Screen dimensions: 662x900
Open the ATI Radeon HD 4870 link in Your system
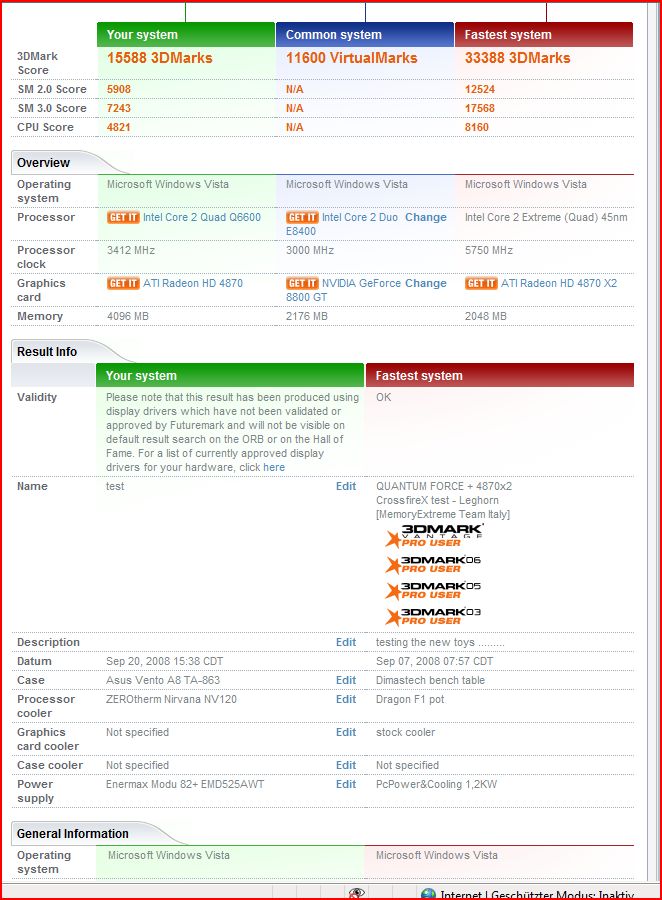click(x=193, y=284)
